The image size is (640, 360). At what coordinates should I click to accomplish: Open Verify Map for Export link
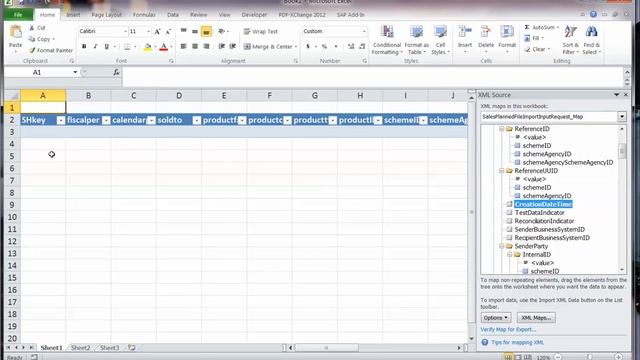tap(508, 329)
